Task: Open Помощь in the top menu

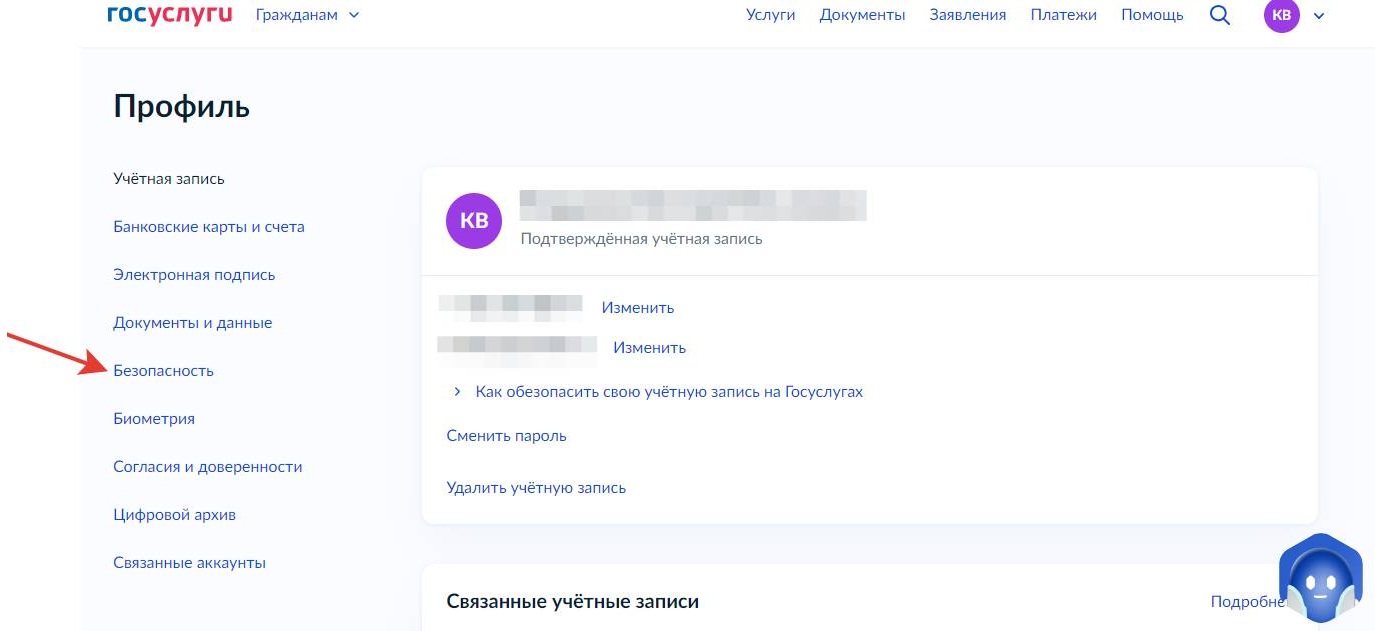Action: 1152,15
